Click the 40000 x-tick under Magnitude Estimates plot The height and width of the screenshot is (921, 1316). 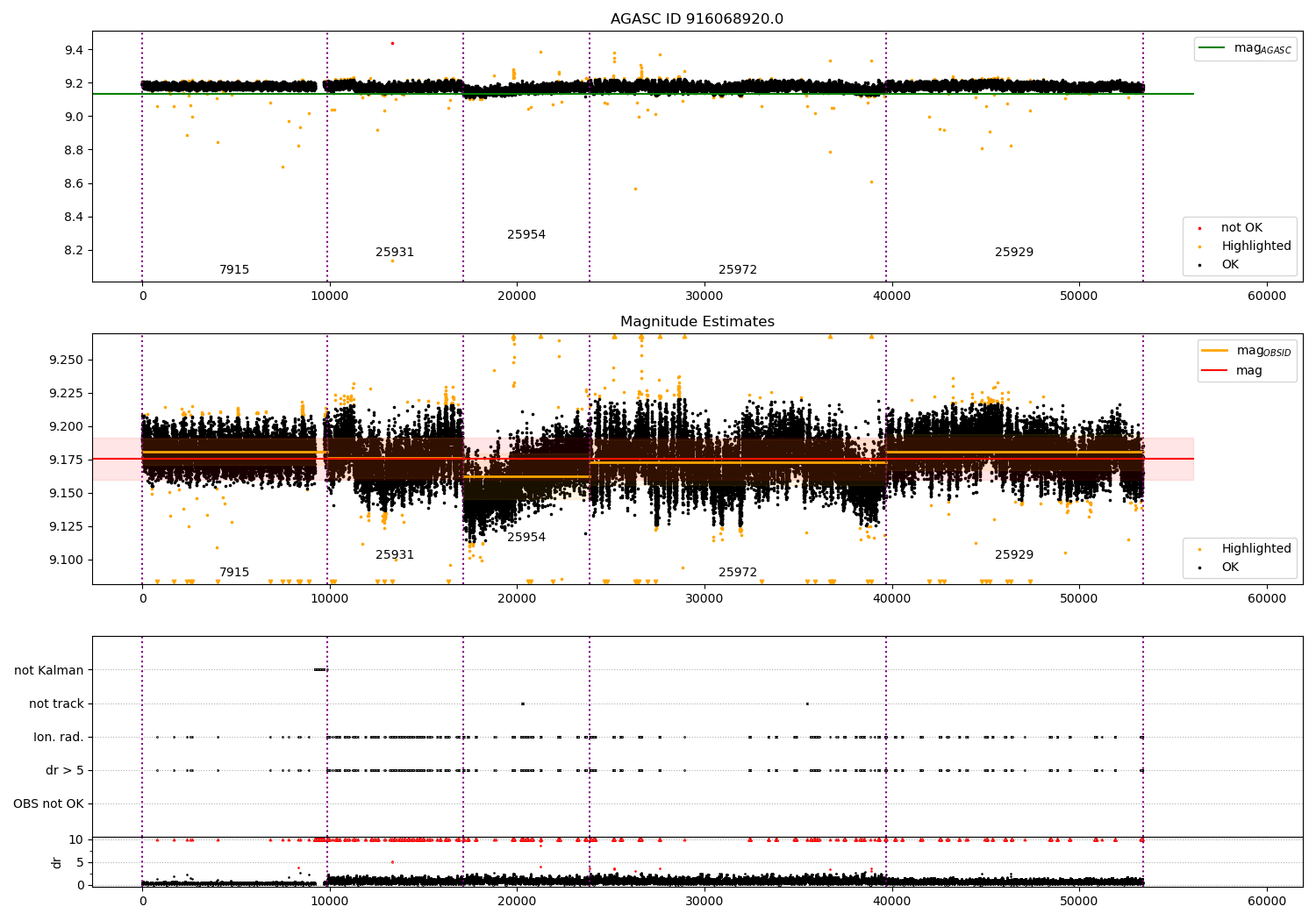(x=891, y=599)
